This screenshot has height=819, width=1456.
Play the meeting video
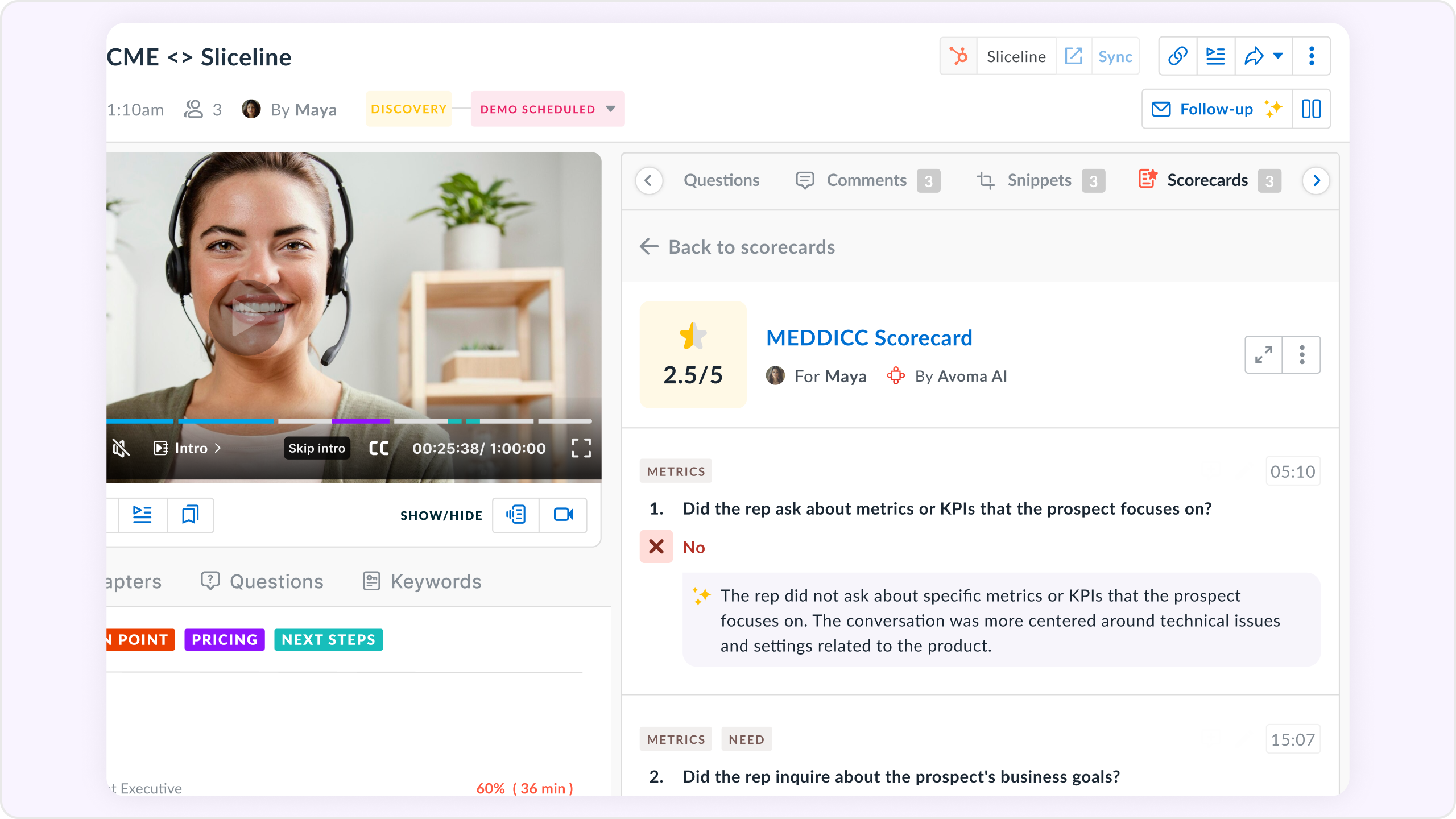click(246, 318)
